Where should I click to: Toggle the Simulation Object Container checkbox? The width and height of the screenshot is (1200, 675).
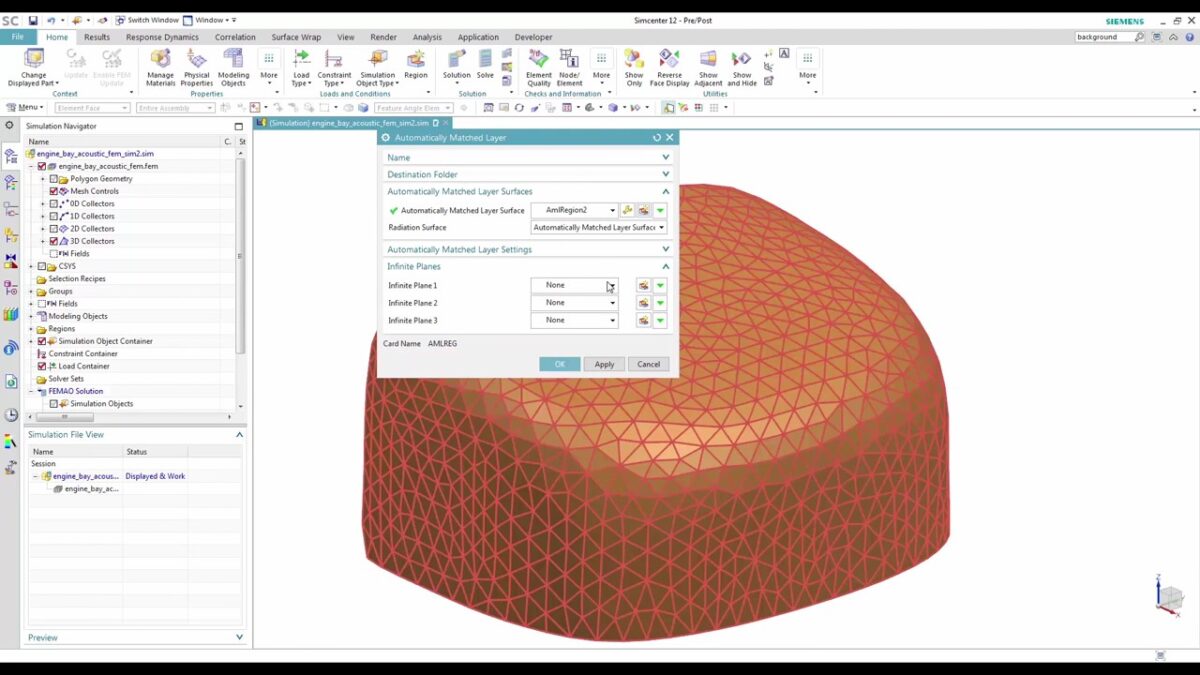pos(41,341)
